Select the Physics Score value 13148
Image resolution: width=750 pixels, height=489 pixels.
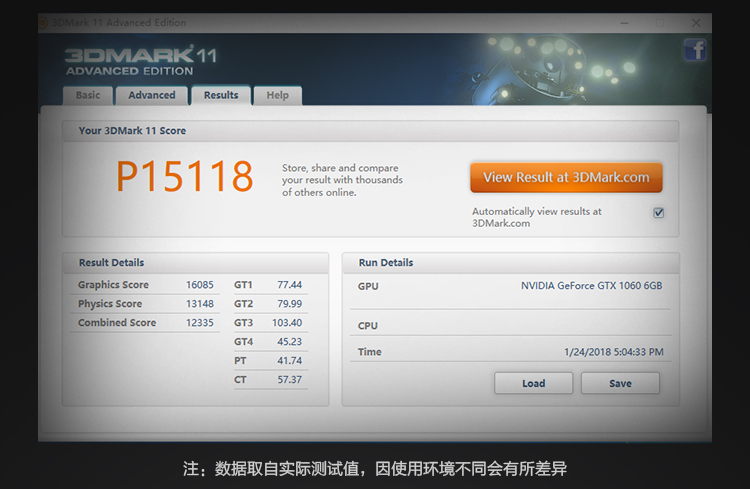click(x=199, y=304)
